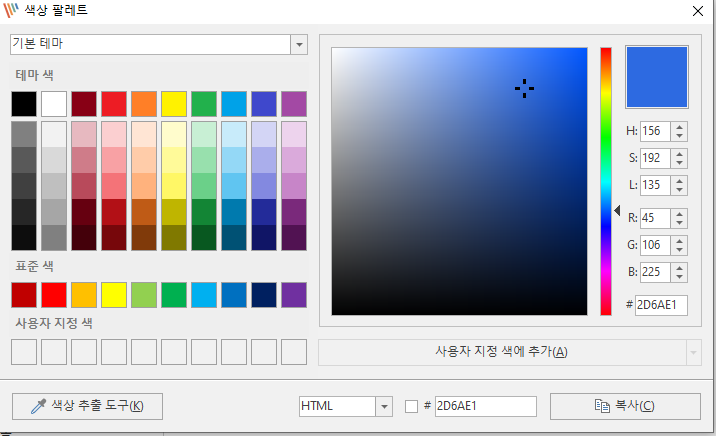Click the crosshair in the color gradient field
Image resolution: width=716 pixels, height=436 pixels.
tap(524, 89)
